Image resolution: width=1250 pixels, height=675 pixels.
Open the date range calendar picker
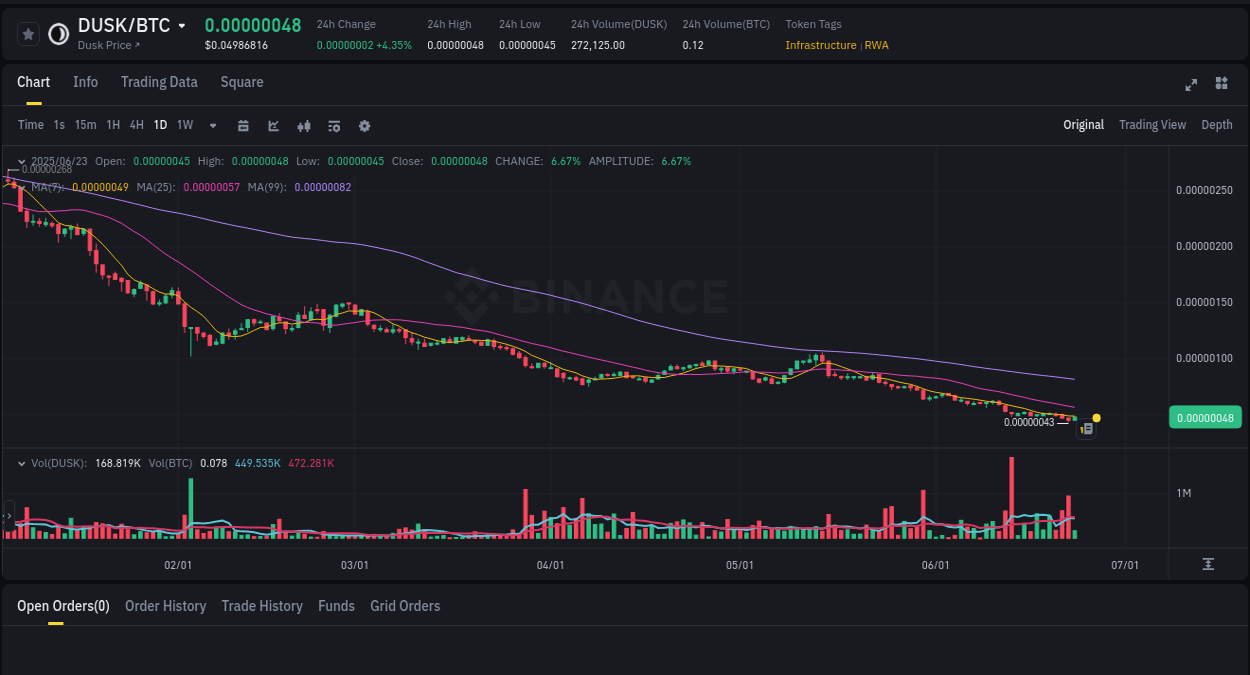244,125
